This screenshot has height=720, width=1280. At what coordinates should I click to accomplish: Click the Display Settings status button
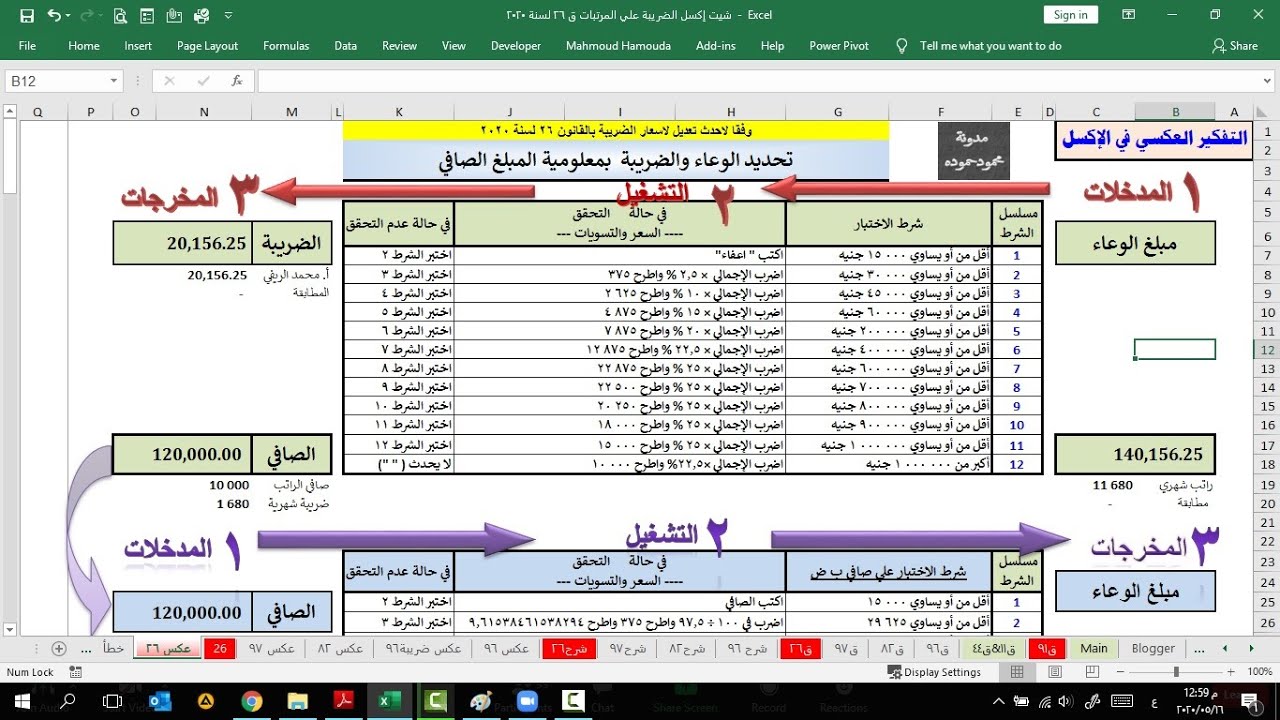pos(936,672)
